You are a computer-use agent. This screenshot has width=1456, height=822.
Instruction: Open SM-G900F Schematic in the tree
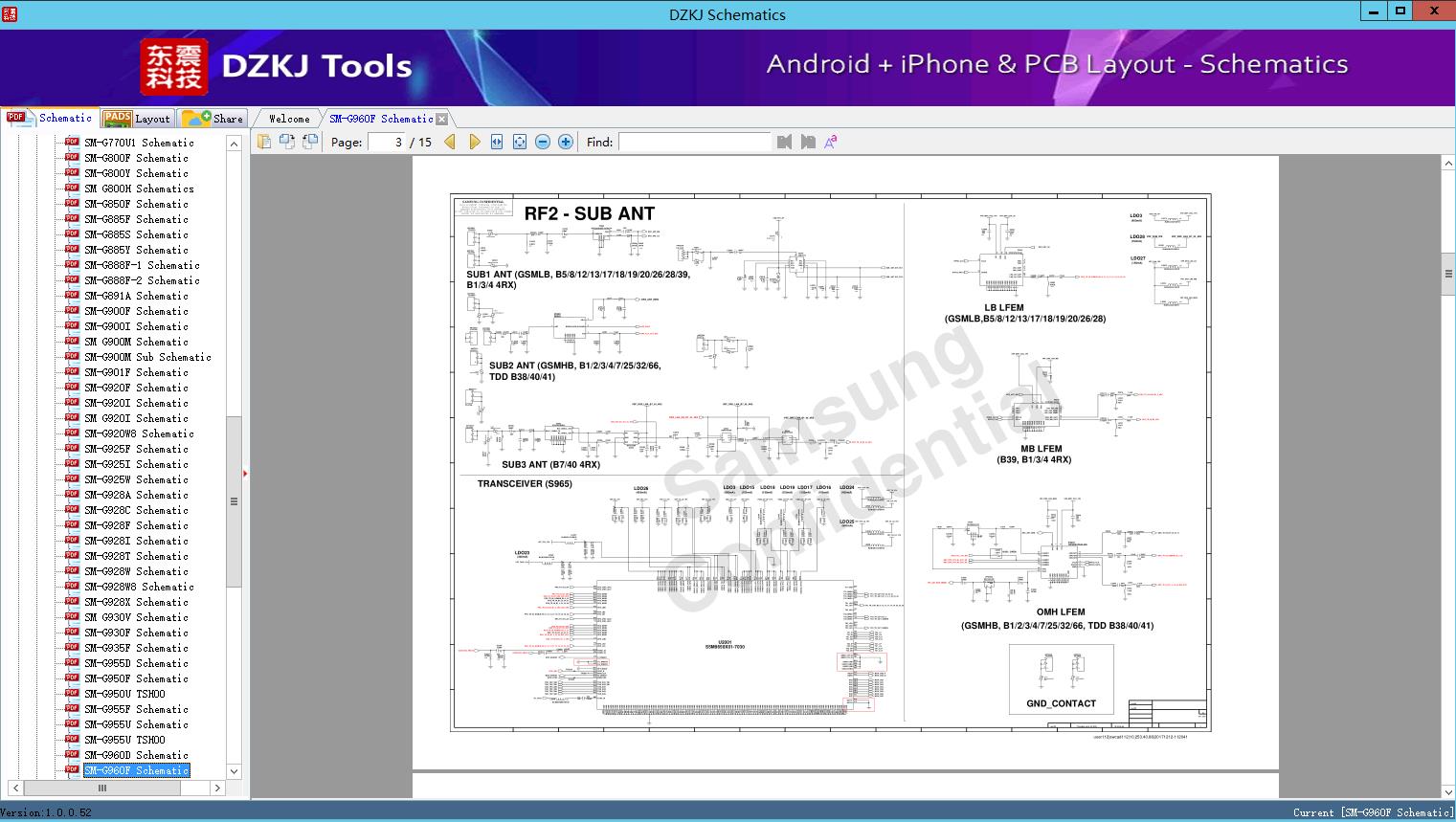136,311
